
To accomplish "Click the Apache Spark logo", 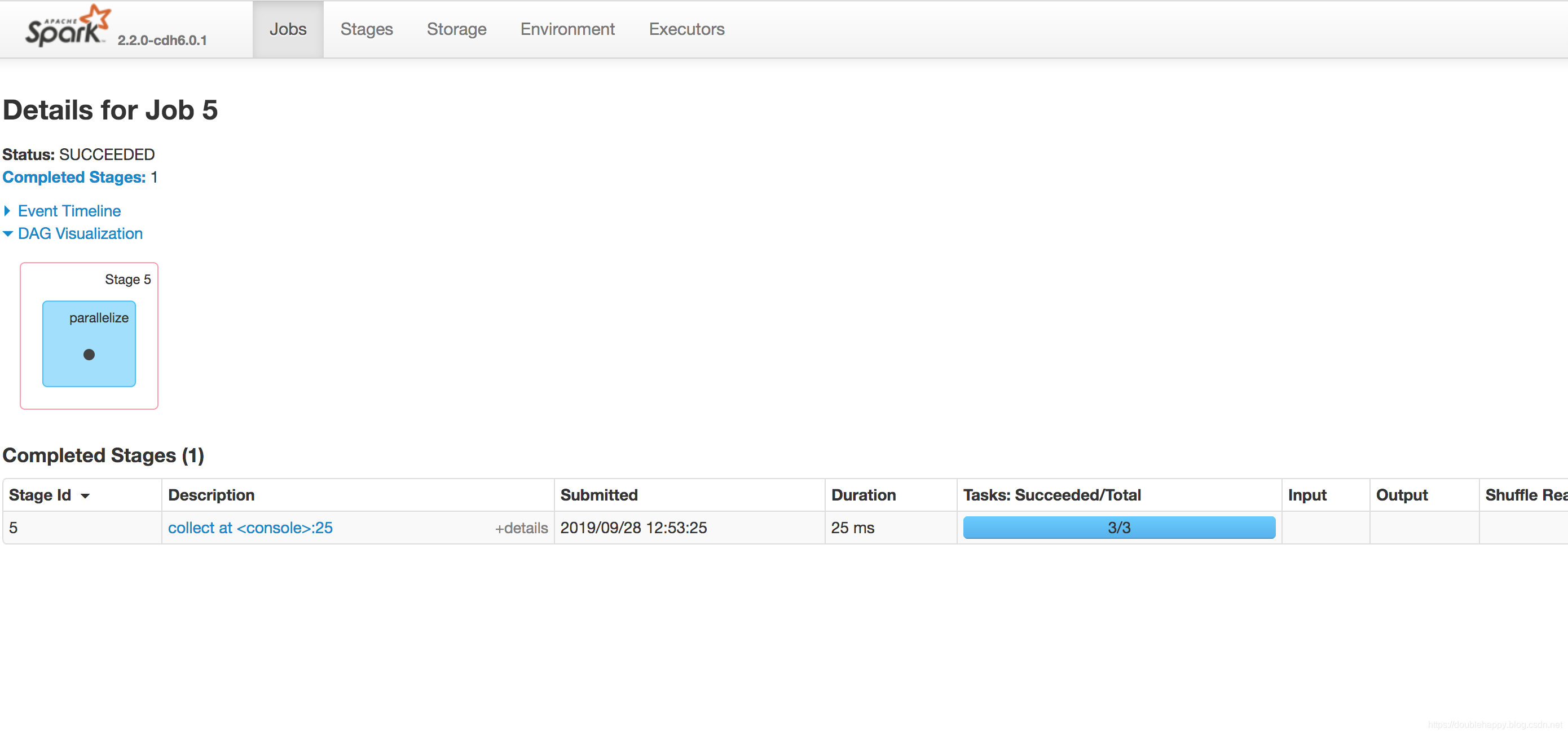I will pyautogui.click(x=67, y=26).
